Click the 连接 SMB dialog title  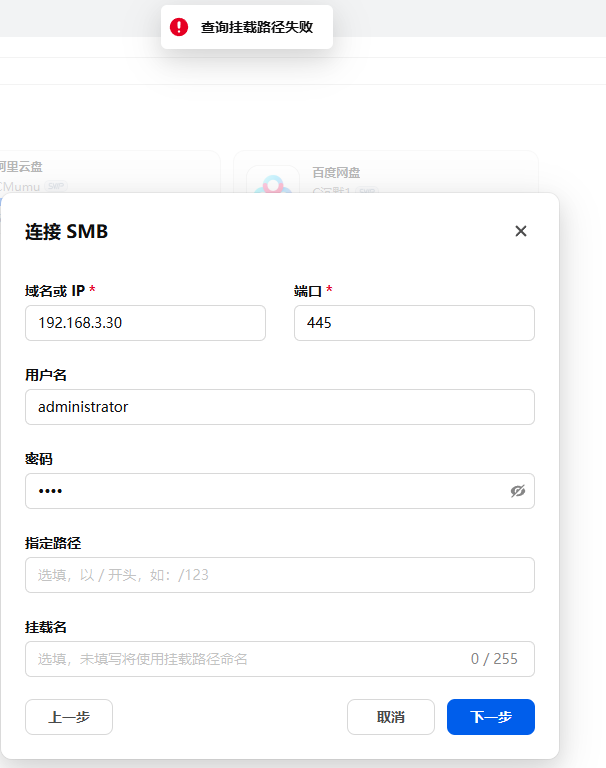tap(67, 232)
